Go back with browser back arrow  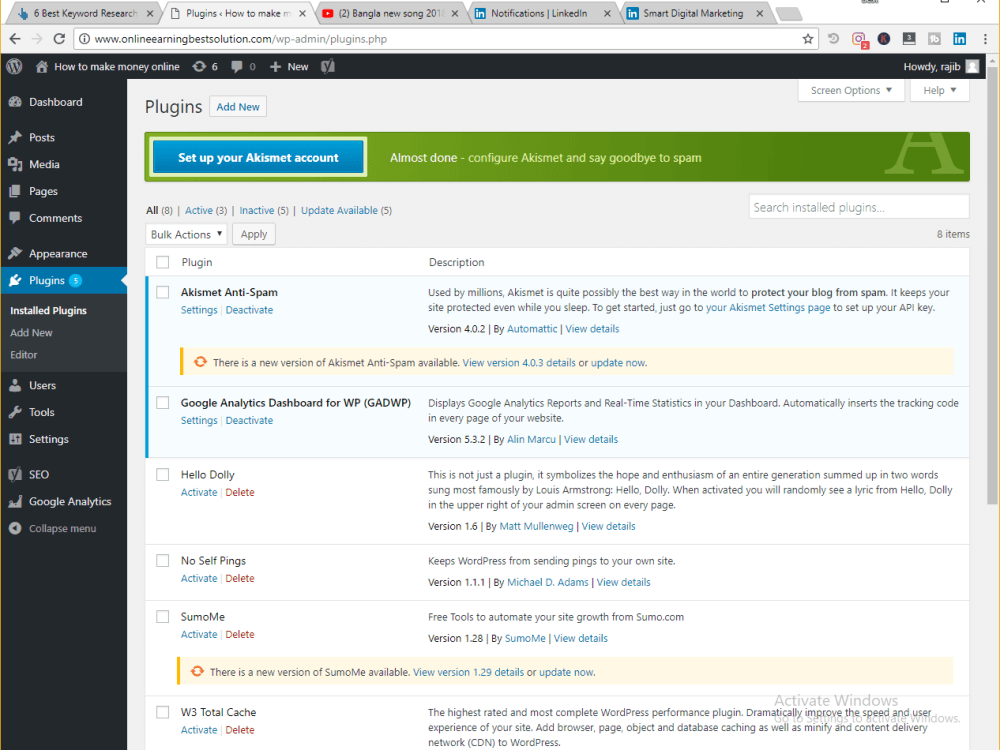point(15,39)
